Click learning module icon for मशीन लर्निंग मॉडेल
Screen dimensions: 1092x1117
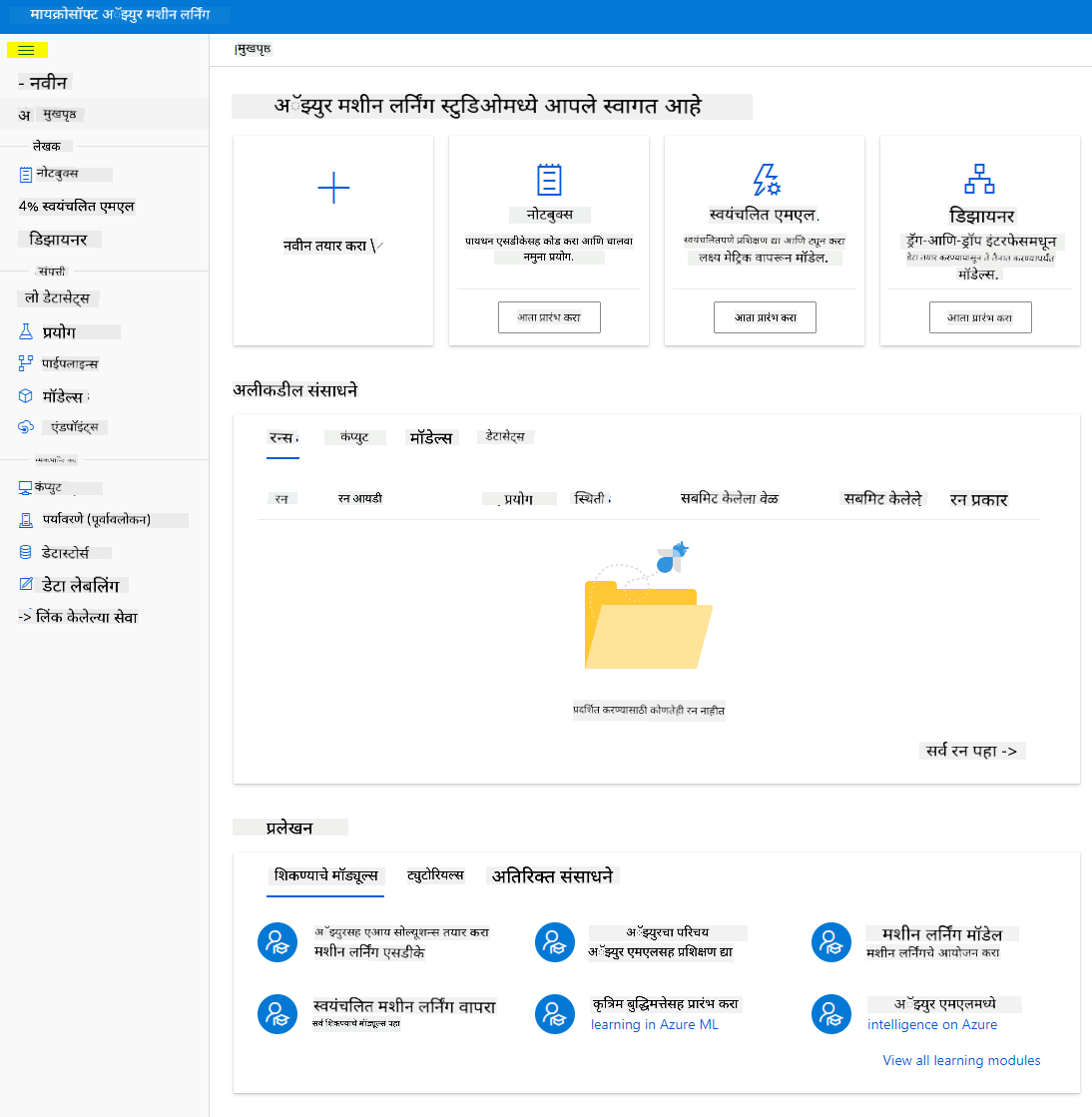tap(831, 942)
